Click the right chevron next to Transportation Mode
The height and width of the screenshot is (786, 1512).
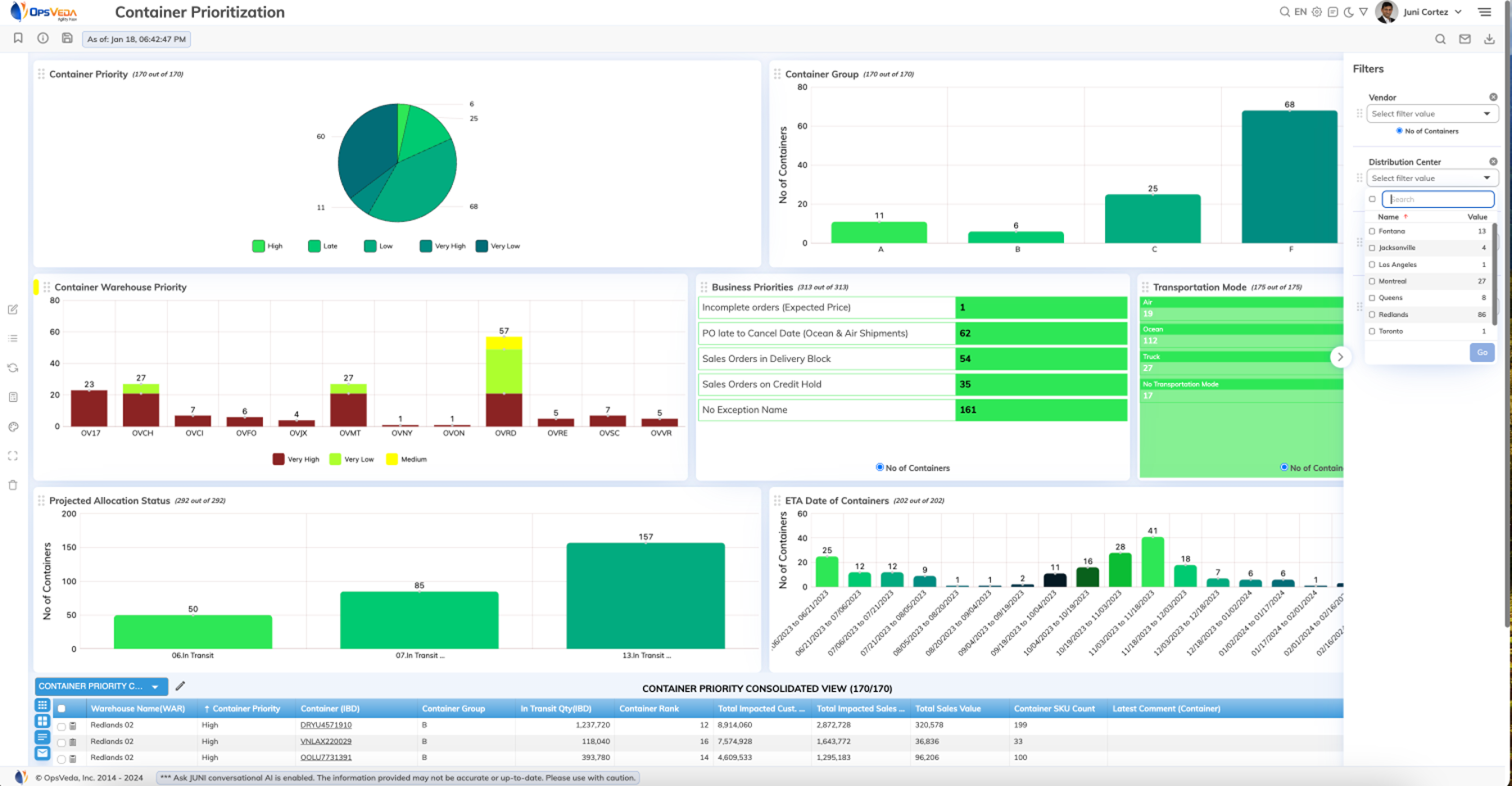(x=1340, y=357)
